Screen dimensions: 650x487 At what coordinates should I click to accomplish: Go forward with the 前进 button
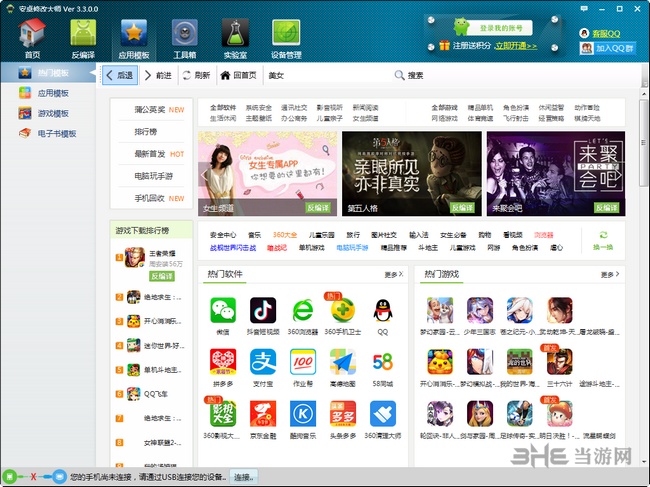158,75
